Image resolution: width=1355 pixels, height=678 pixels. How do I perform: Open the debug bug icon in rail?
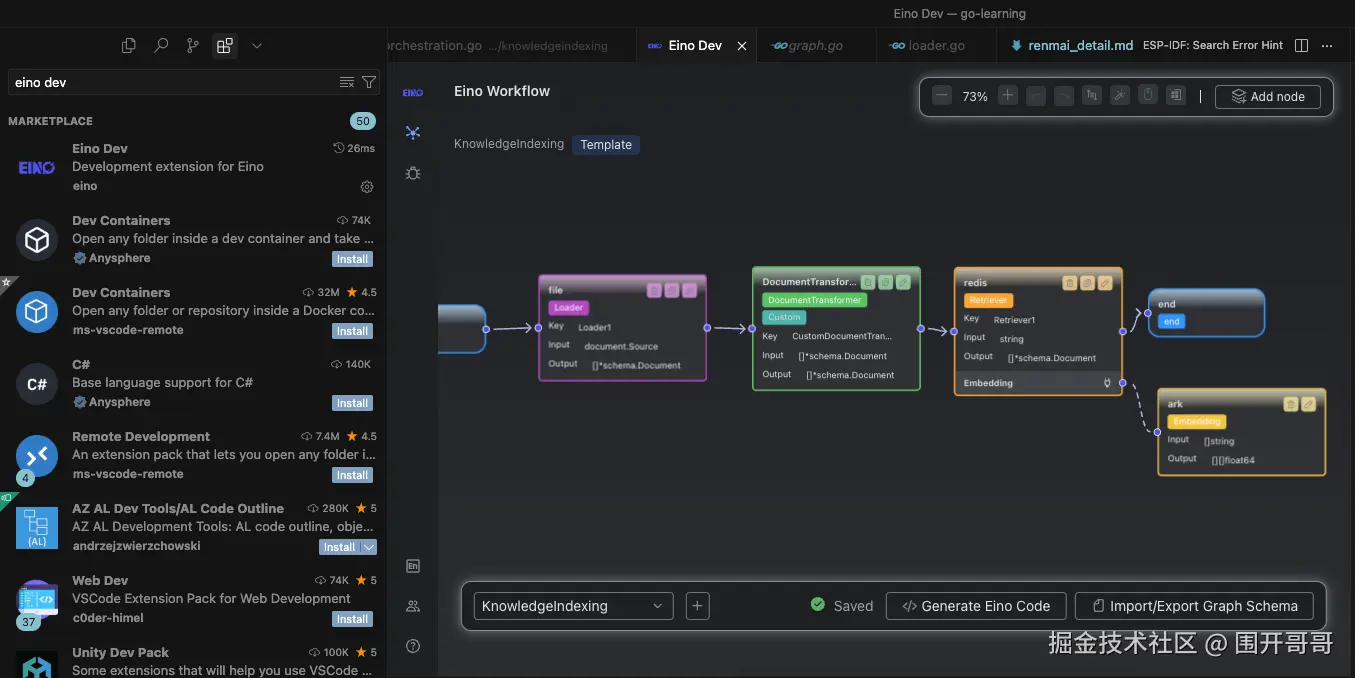(413, 173)
